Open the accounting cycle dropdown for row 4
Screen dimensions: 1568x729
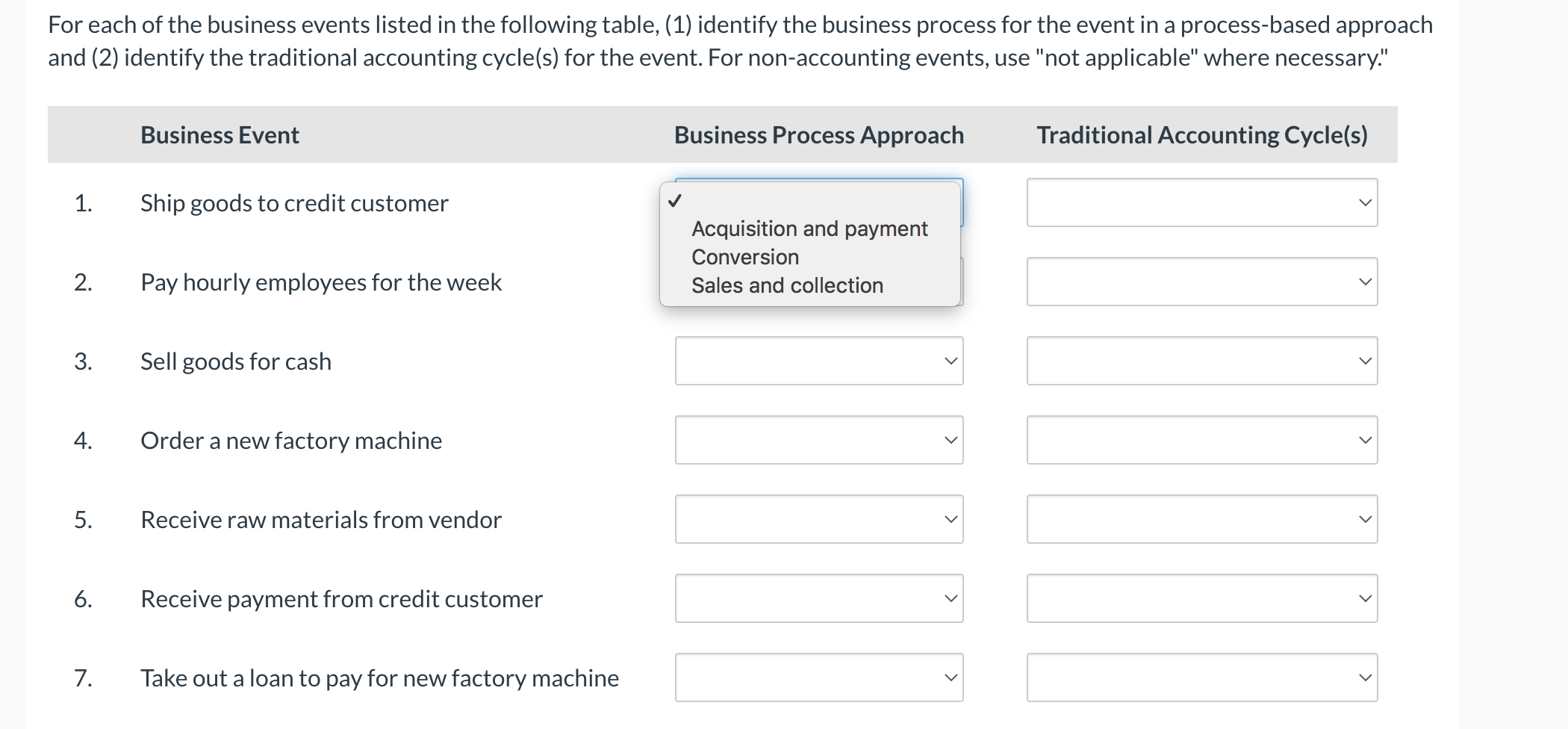click(1201, 440)
